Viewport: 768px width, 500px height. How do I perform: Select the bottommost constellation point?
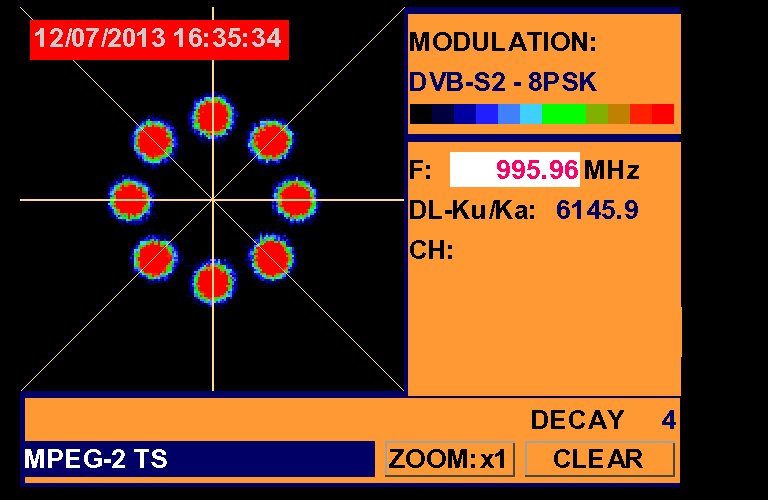(213, 282)
